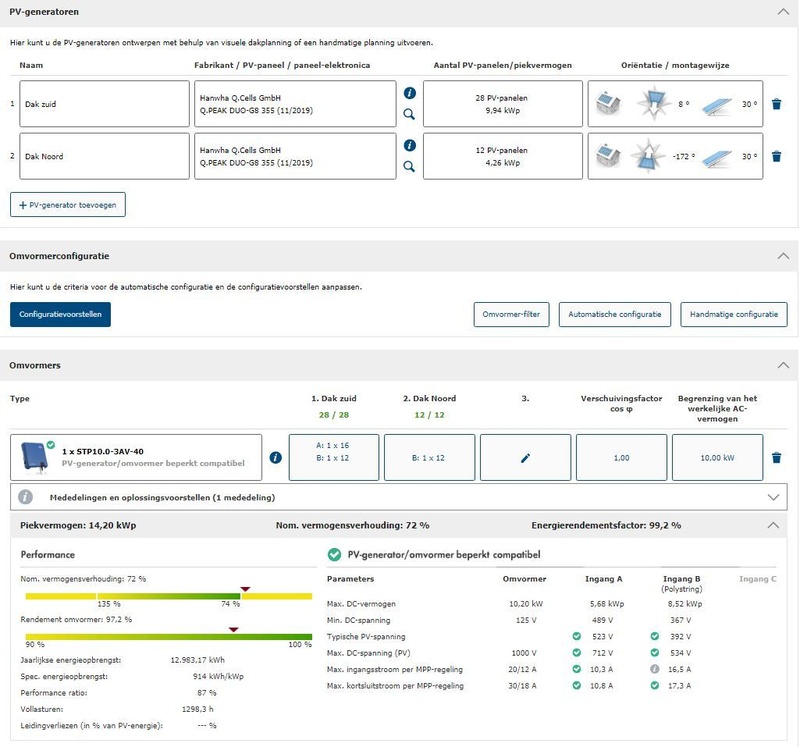Click info icon next to STP10.0-3AV-40 inverter

coord(276,458)
